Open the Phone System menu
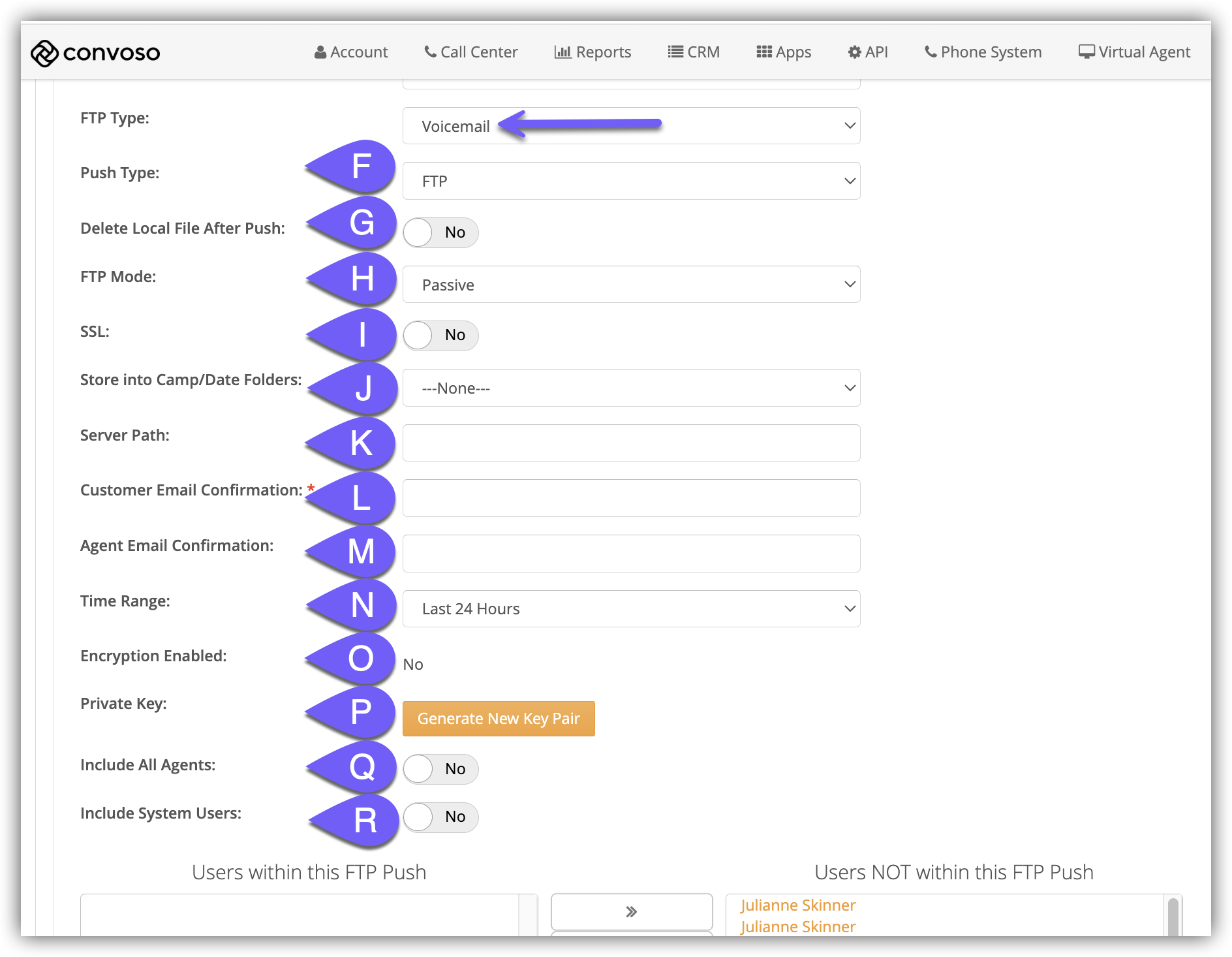Image resolution: width=1232 pixels, height=957 pixels. pos(983,52)
